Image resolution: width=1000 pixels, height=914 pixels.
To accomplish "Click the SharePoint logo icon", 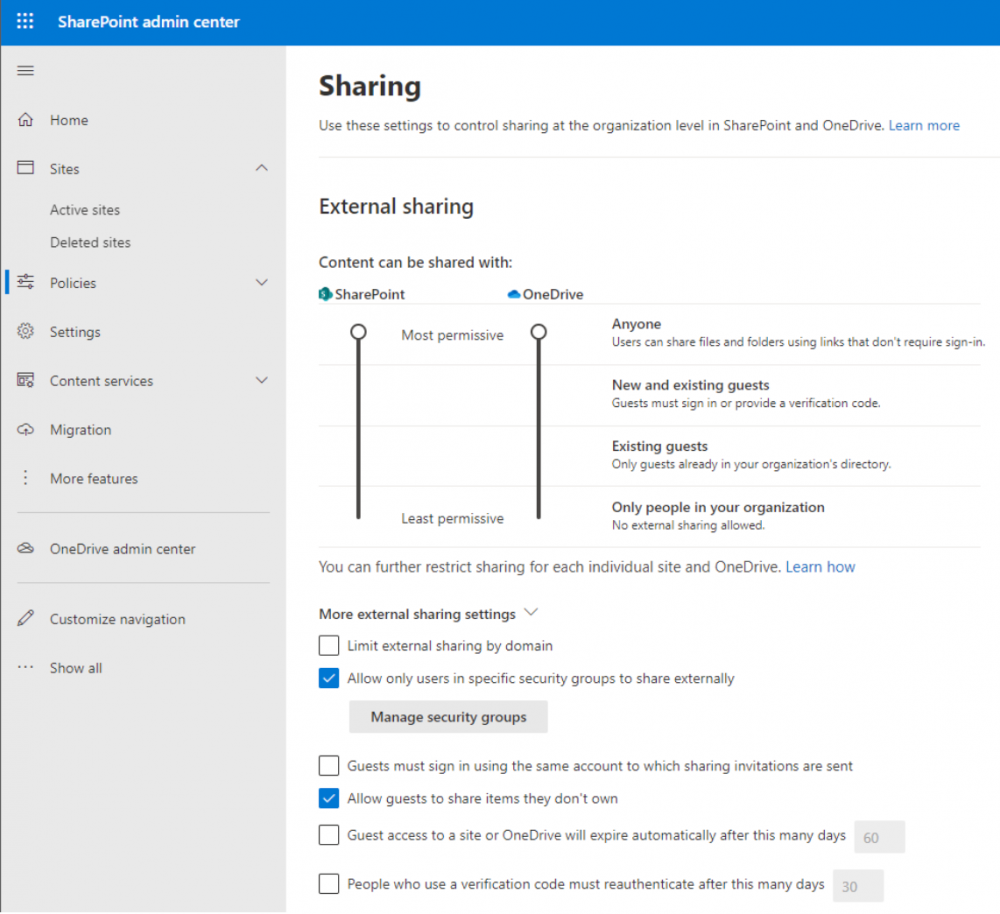I will point(325,294).
